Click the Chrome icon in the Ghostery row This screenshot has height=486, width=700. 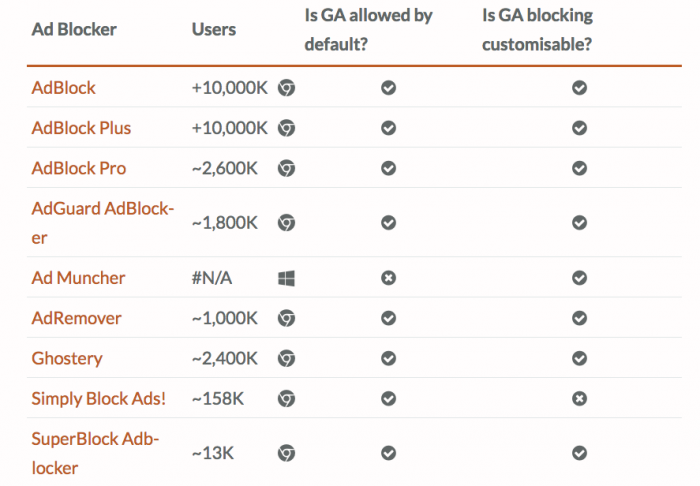coord(286,358)
